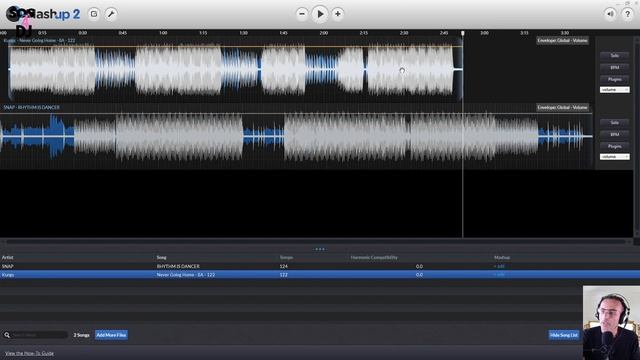The width and height of the screenshot is (640, 360).
Task: Open the View the How-To Guide link
Action: [29, 353]
